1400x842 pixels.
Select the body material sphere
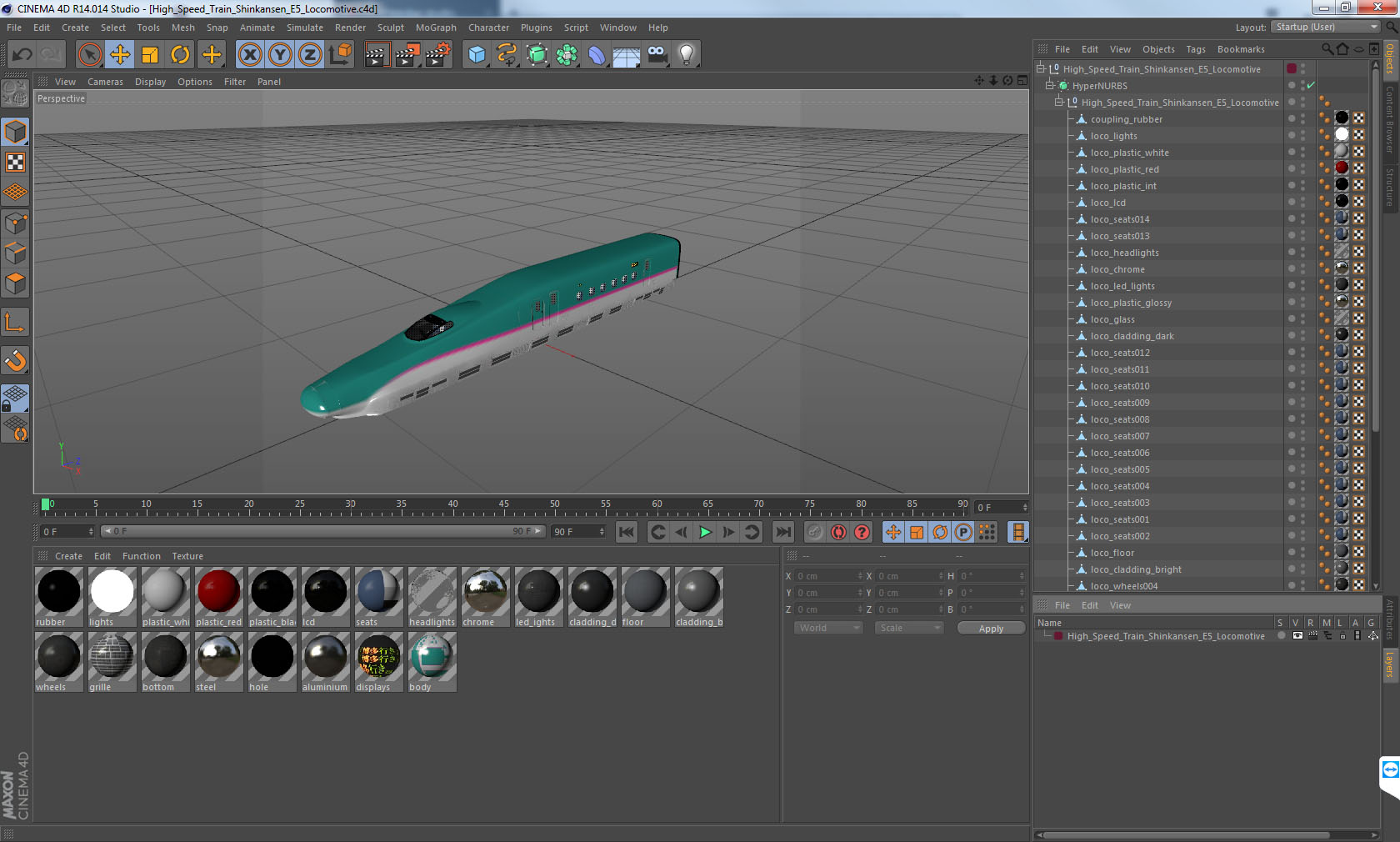point(432,657)
